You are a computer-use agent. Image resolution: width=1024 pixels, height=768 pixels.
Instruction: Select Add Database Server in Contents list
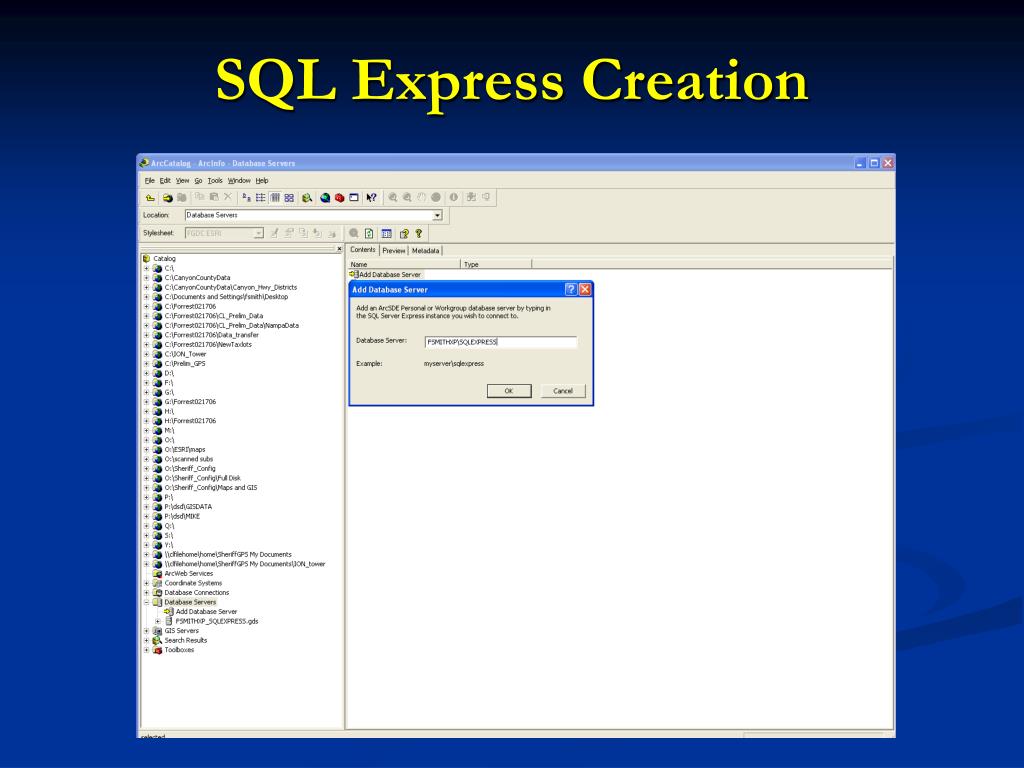[389, 274]
